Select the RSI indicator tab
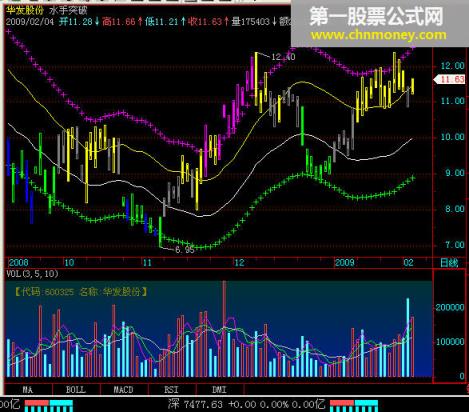Screen dimensions: 469x412 coord(172,390)
